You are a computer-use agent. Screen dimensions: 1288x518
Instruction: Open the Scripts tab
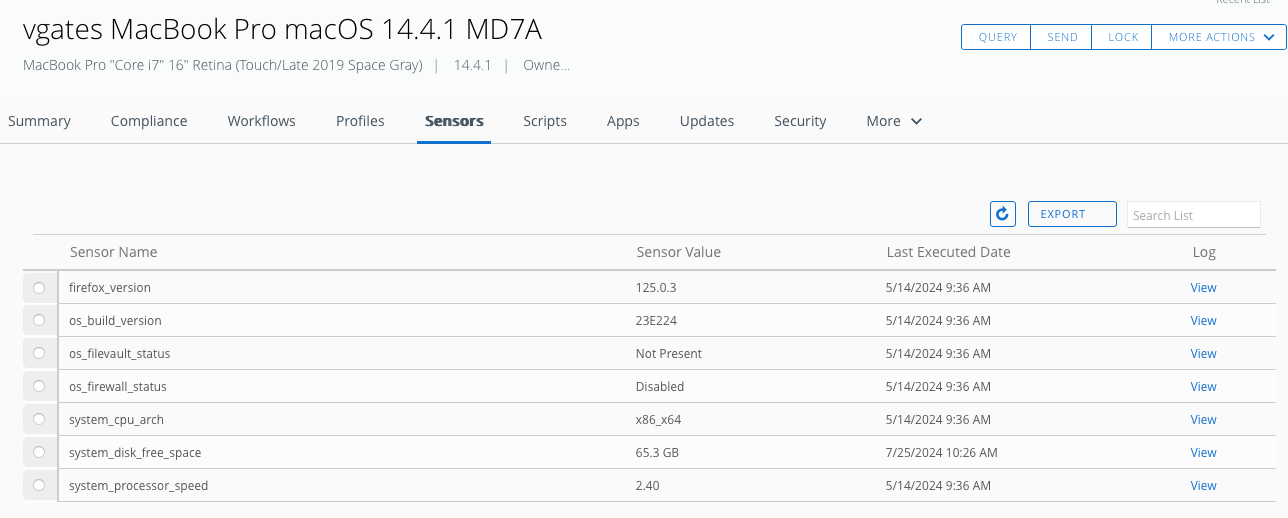click(545, 121)
